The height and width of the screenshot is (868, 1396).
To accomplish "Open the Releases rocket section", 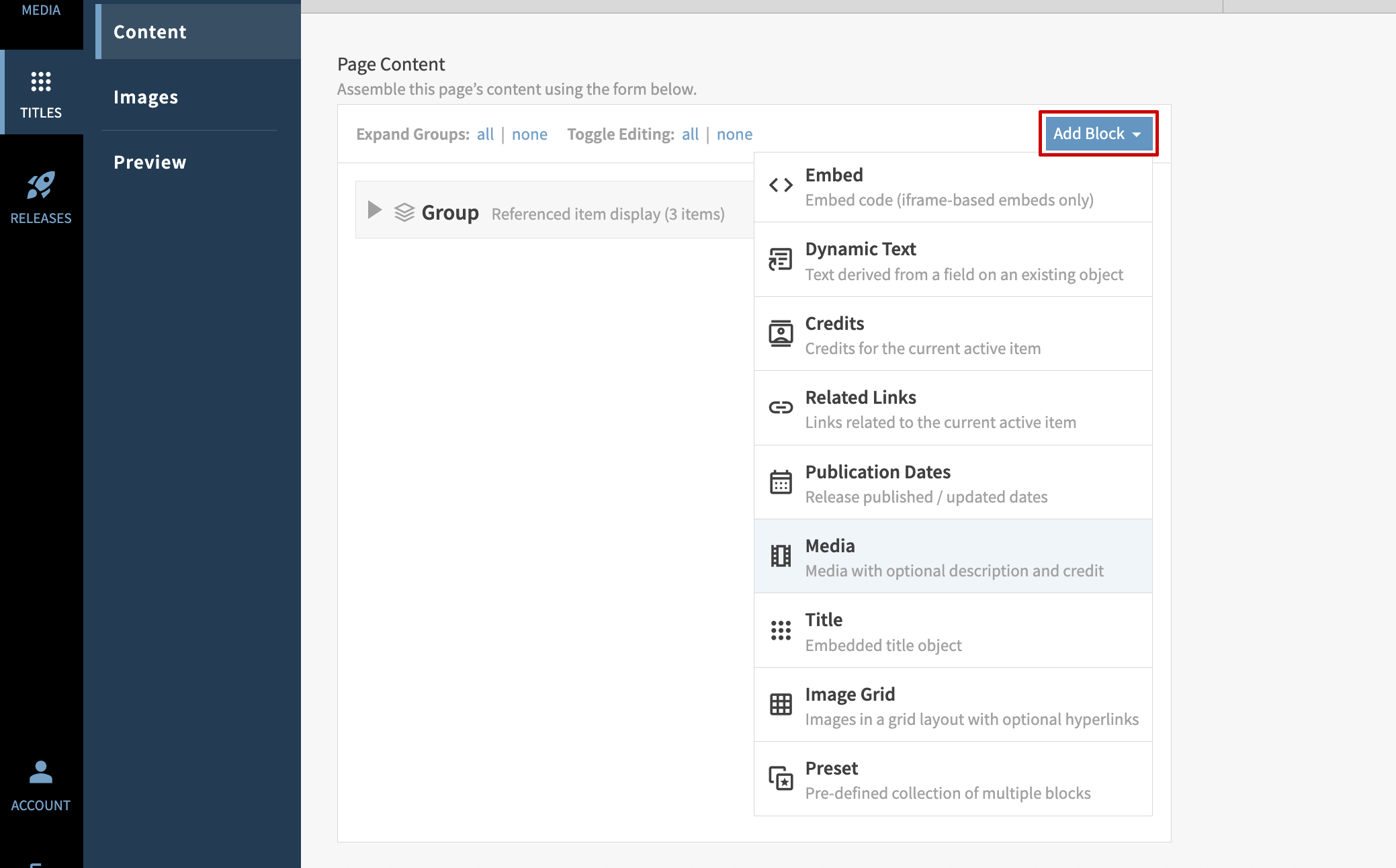I will (x=41, y=198).
